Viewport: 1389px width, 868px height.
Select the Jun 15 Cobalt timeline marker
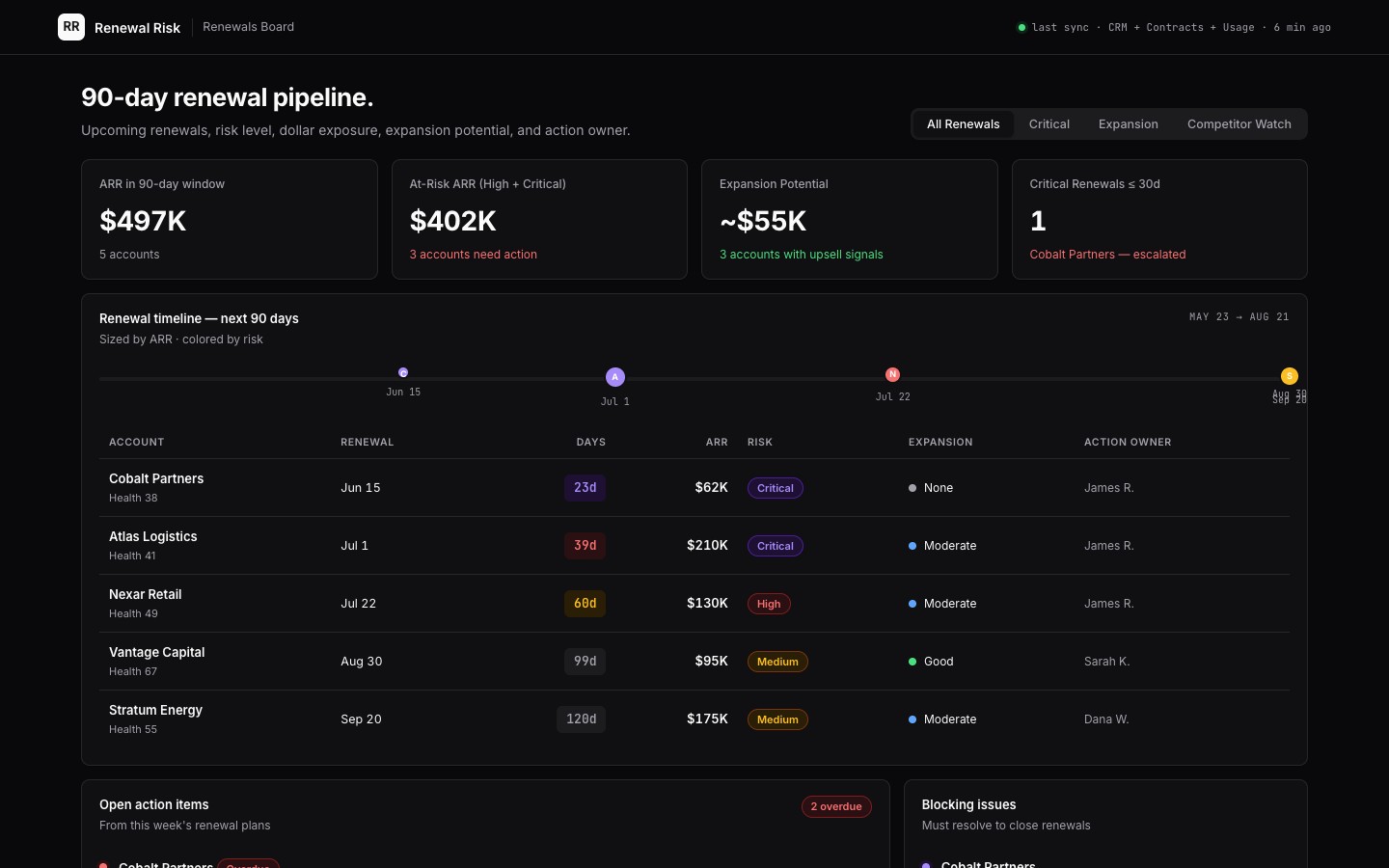click(x=403, y=372)
